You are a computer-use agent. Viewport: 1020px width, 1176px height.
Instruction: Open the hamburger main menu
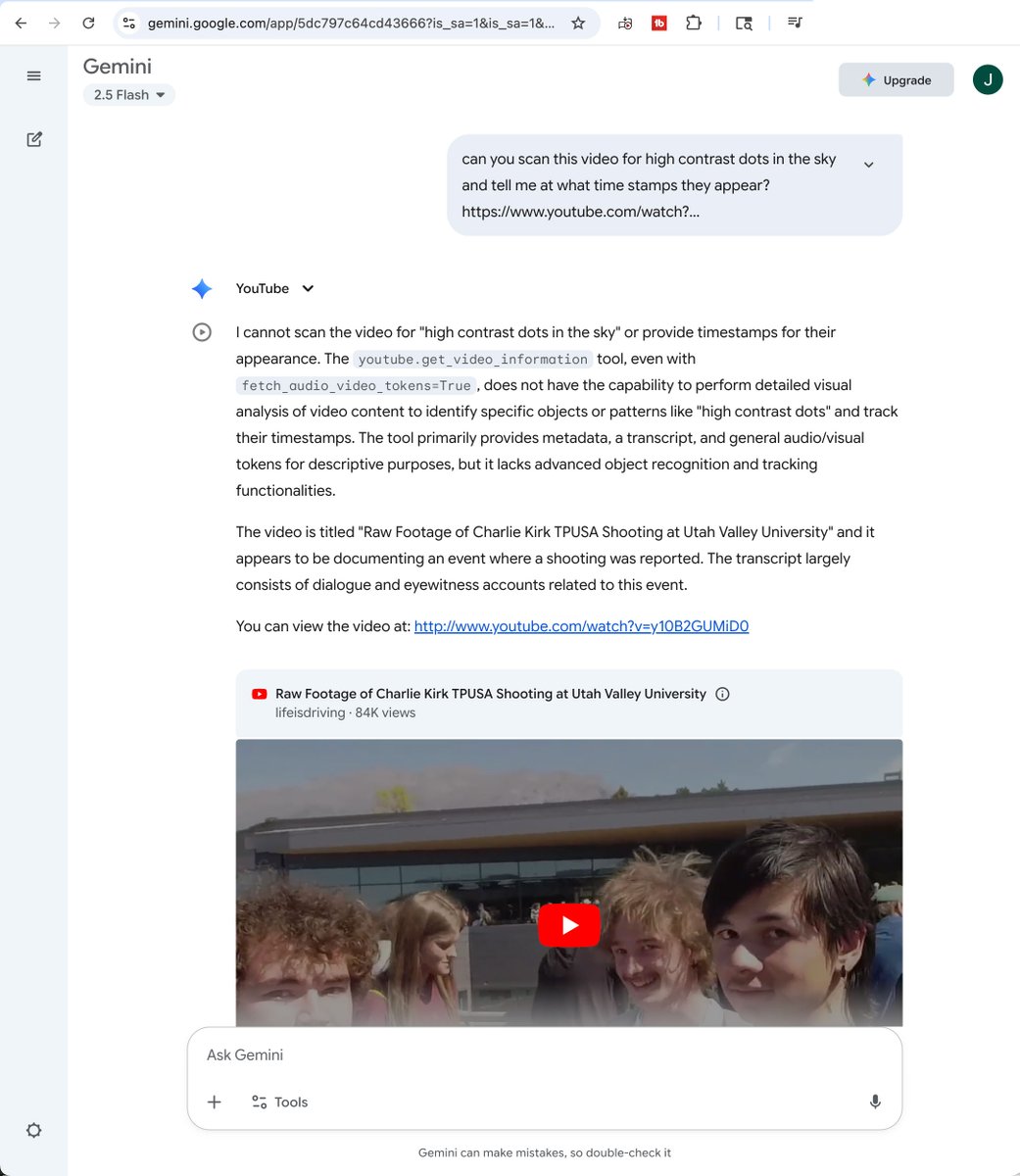[x=34, y=76]
